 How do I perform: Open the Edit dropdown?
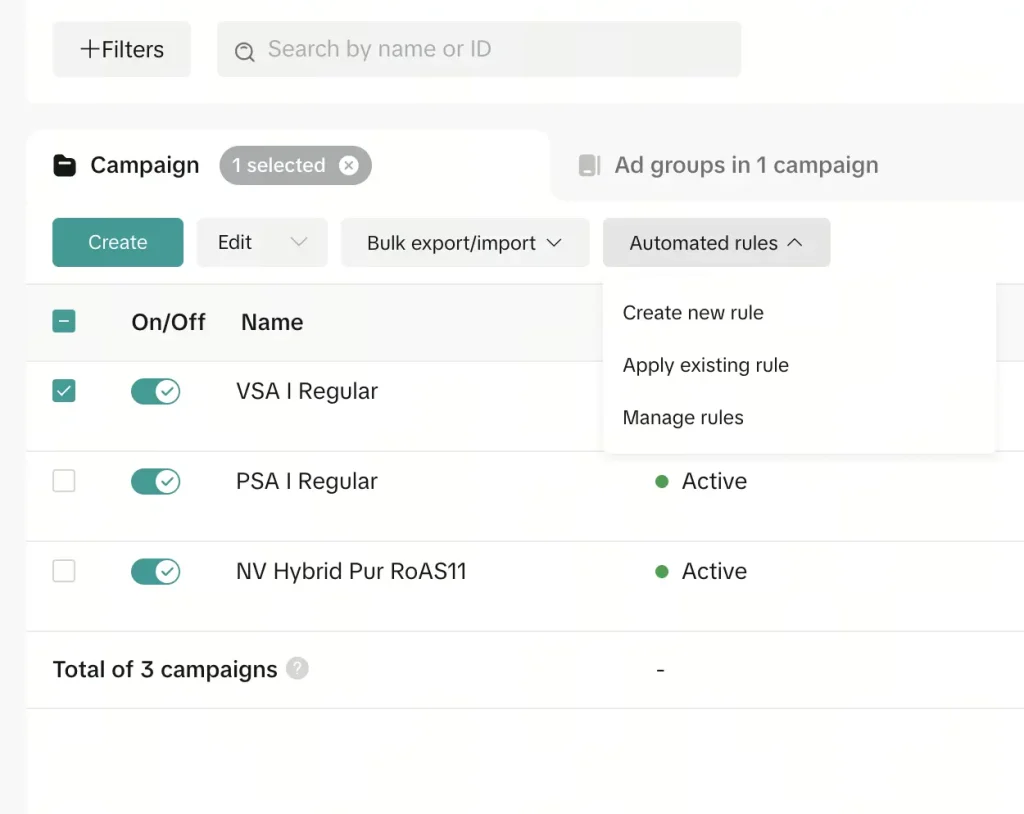tap(262, 242)
